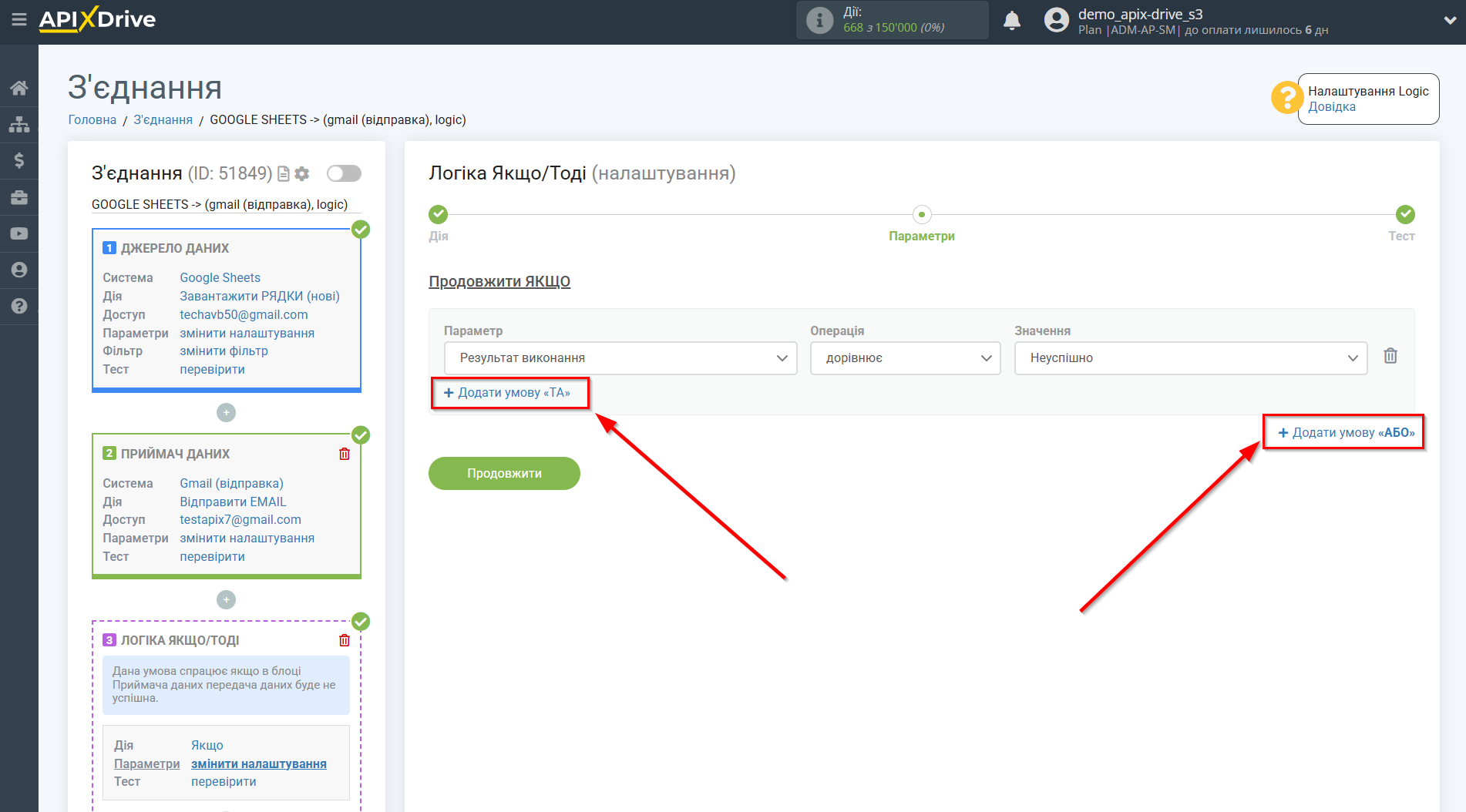The width and height of the screenshot is (1466, 812).
Task: Open the Значення dropdown Неуспішно
Action: [1191, 358]
